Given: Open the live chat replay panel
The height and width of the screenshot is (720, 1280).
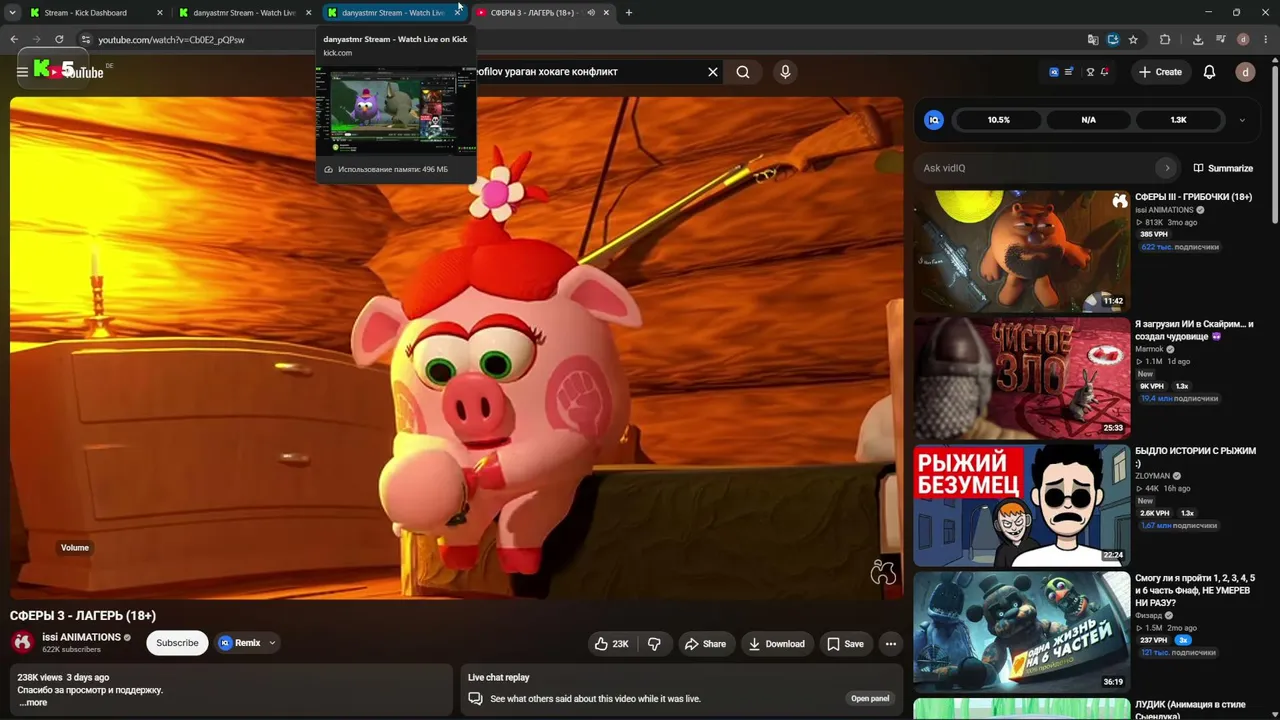Looking at the screenshot, I should pos(870,699).
